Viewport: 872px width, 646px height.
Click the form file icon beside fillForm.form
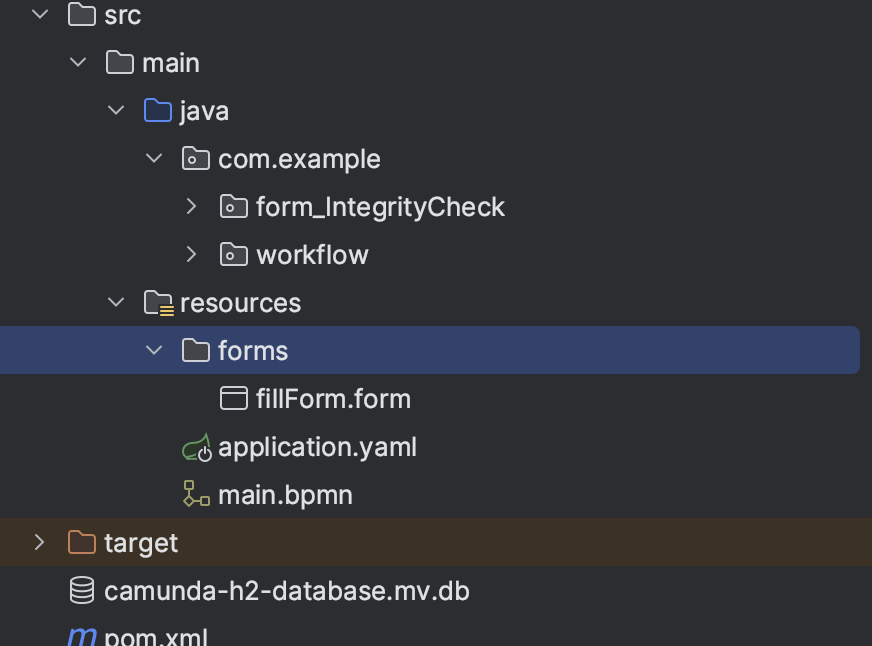click(x=233, y=399)
